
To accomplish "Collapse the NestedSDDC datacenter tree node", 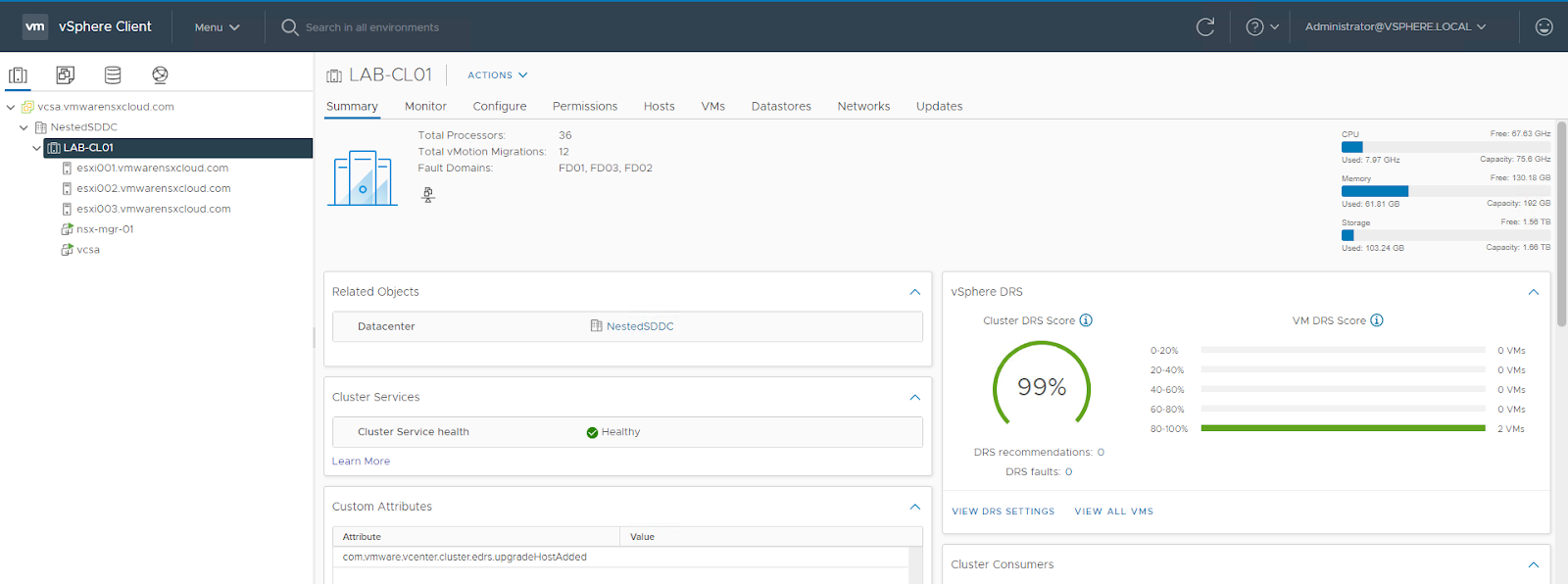I will pos(24,127).
